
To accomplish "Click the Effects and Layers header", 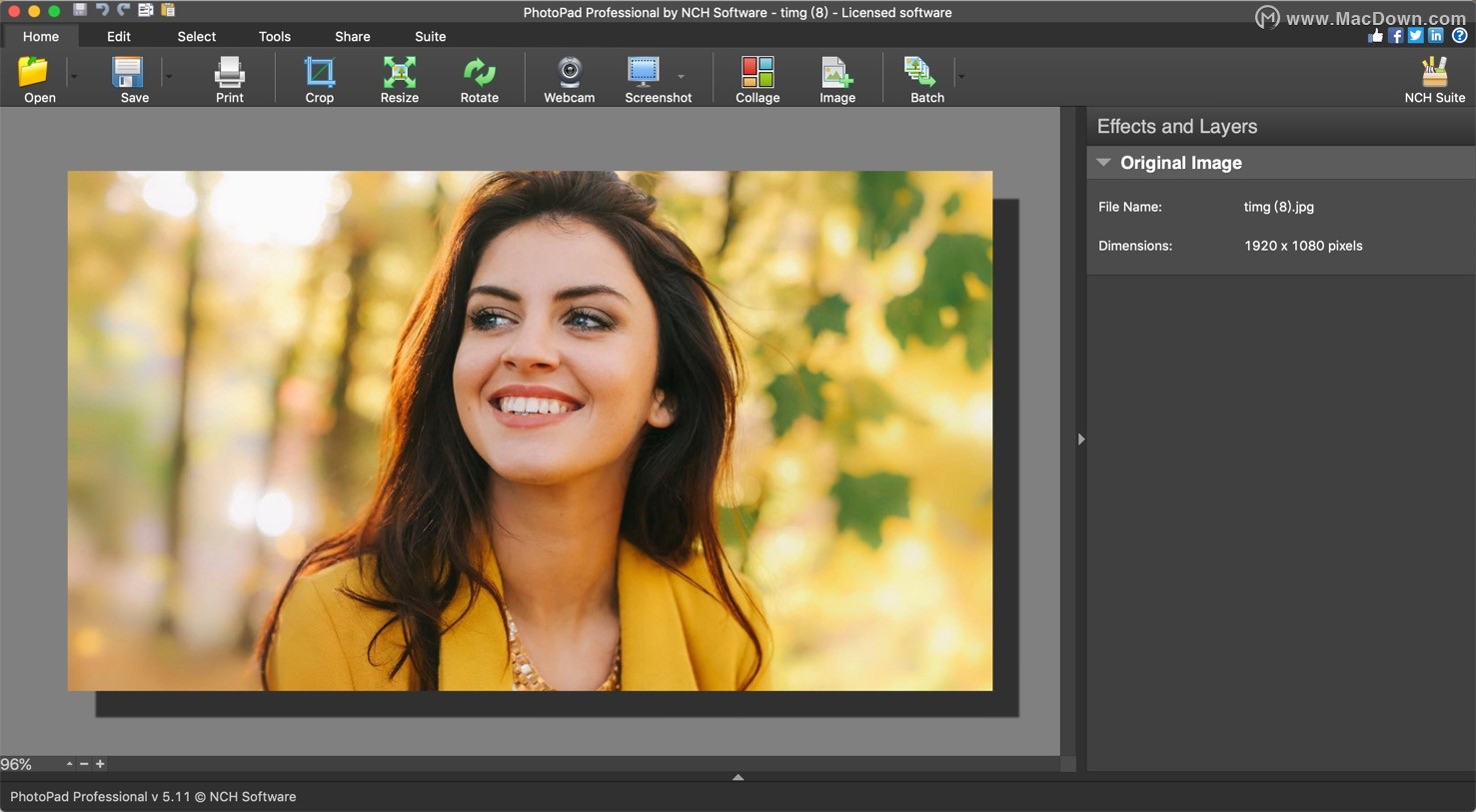I will (1177, 127).
